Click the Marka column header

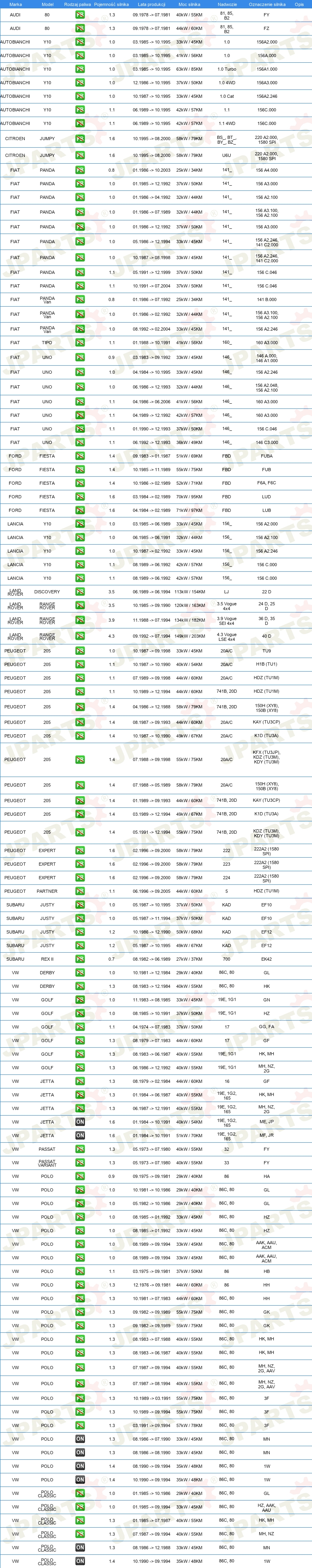coord(15,4)
